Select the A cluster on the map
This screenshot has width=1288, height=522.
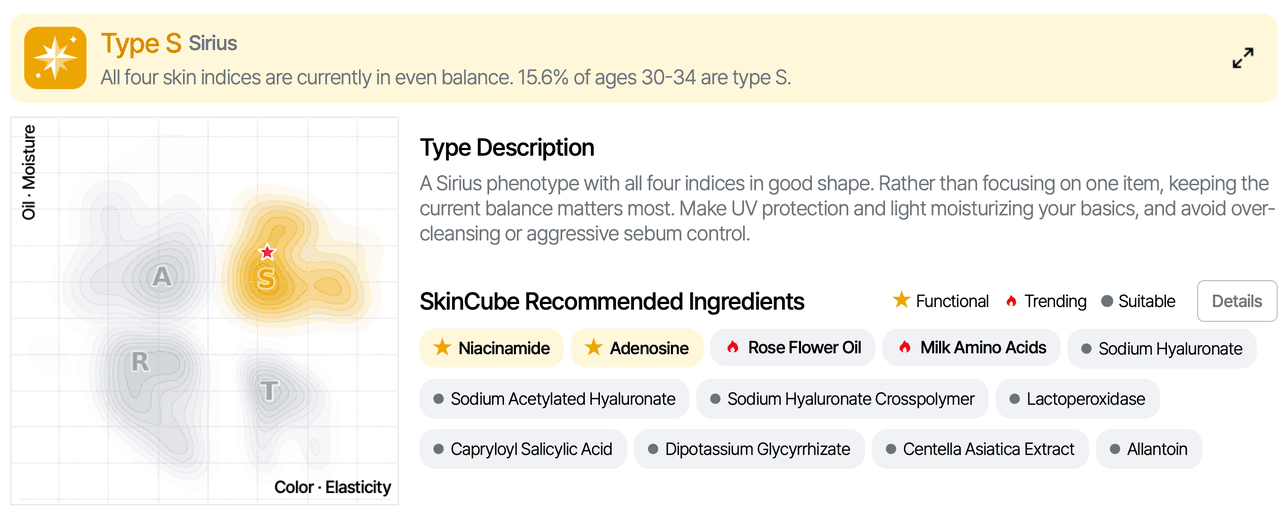[x=162, y=277]
